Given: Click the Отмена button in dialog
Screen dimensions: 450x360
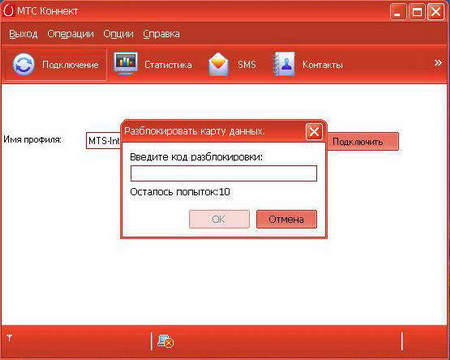Looking at the screenshot, I should [286, 219].
